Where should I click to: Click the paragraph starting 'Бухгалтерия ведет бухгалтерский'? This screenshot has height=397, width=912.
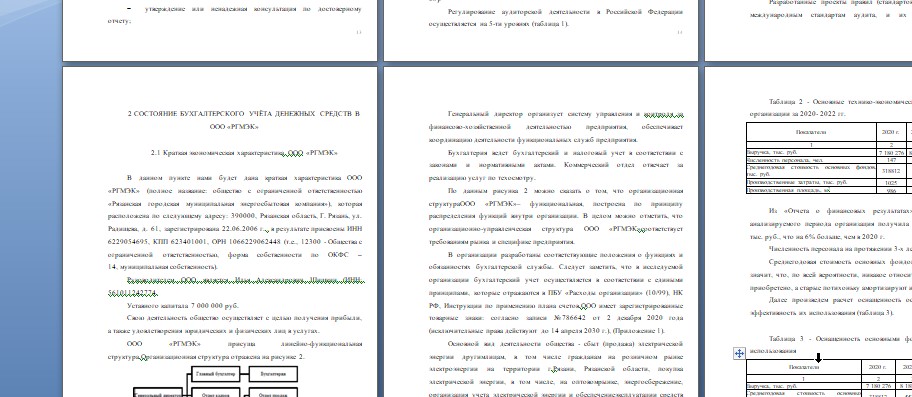click(555, 165)
